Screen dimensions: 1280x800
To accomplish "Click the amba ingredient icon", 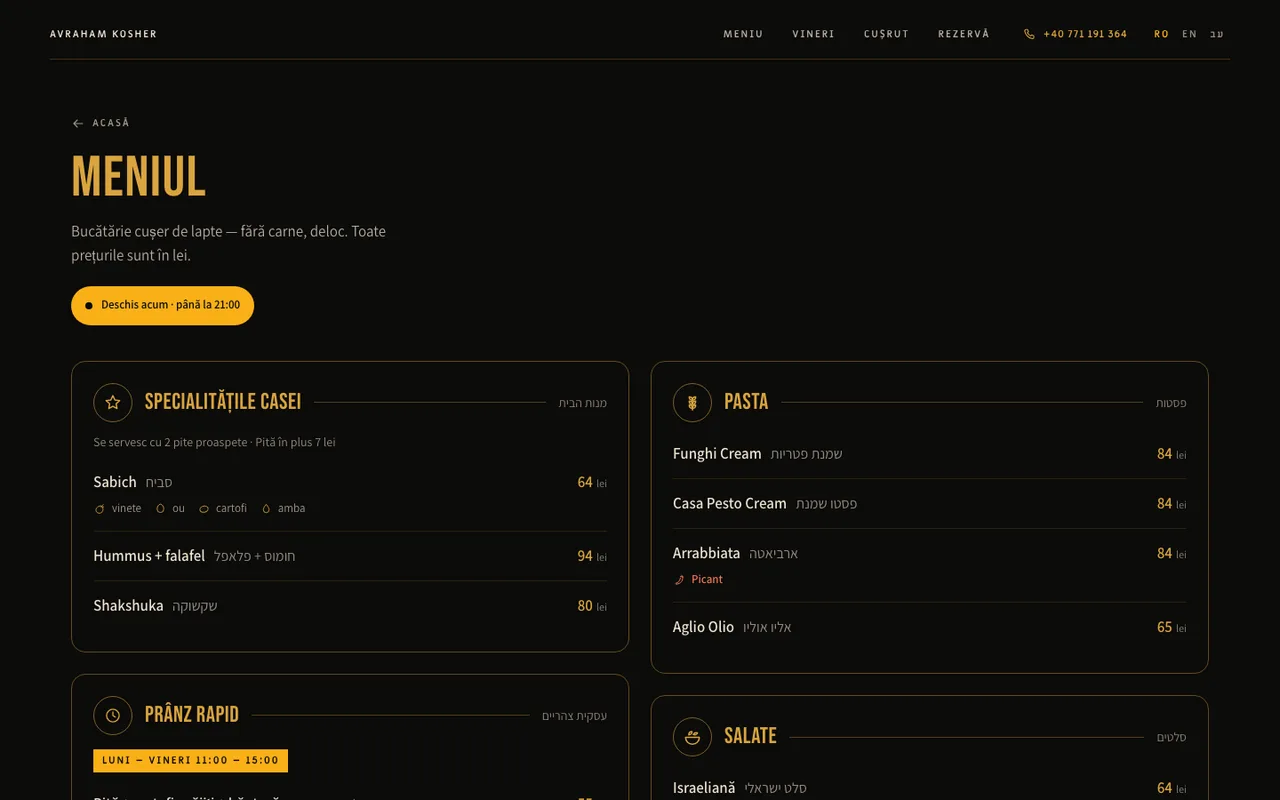I will point(266,509).
